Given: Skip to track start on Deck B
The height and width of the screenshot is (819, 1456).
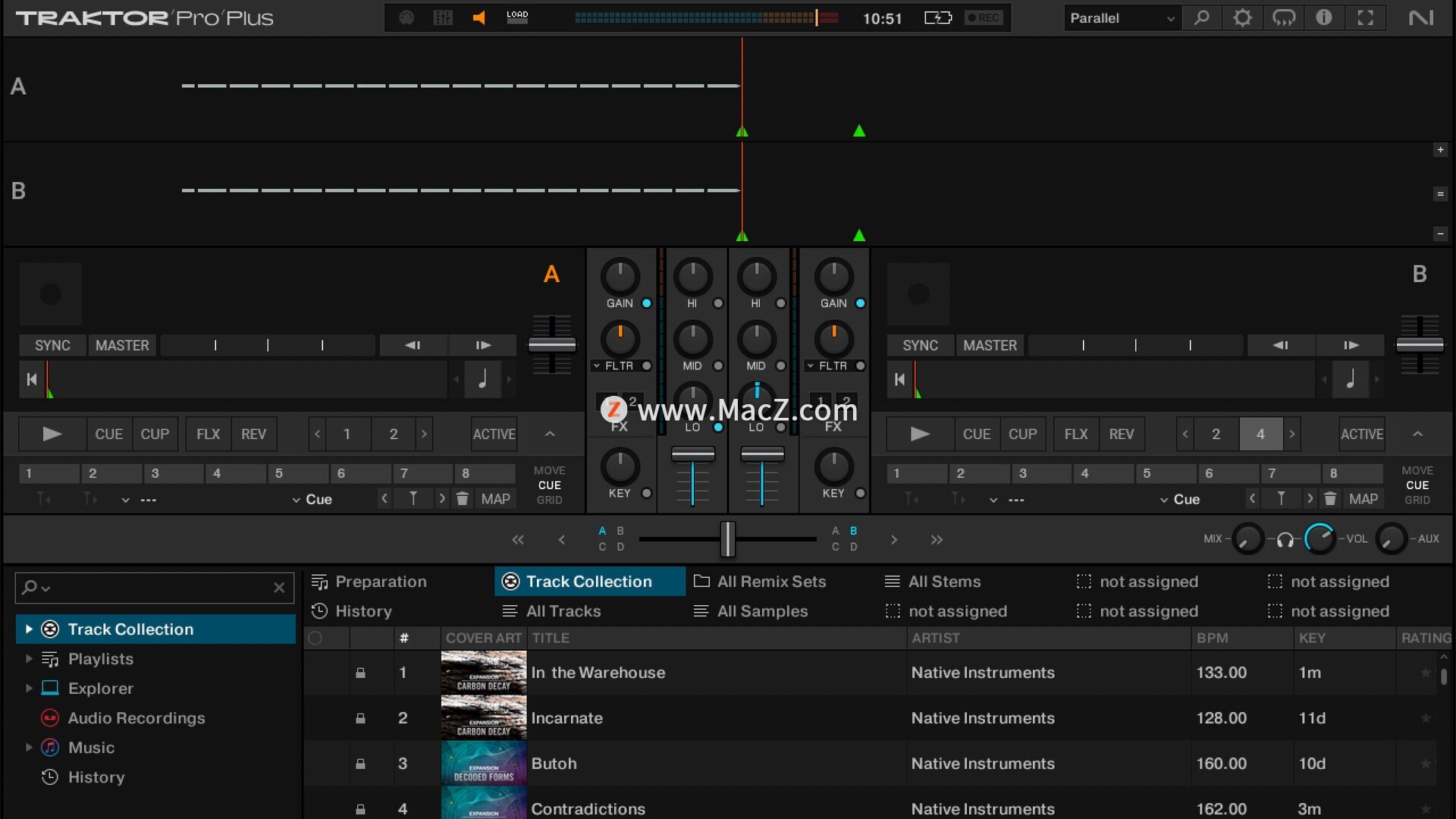Looking at the screenshot, I should (x=899, y=379).
